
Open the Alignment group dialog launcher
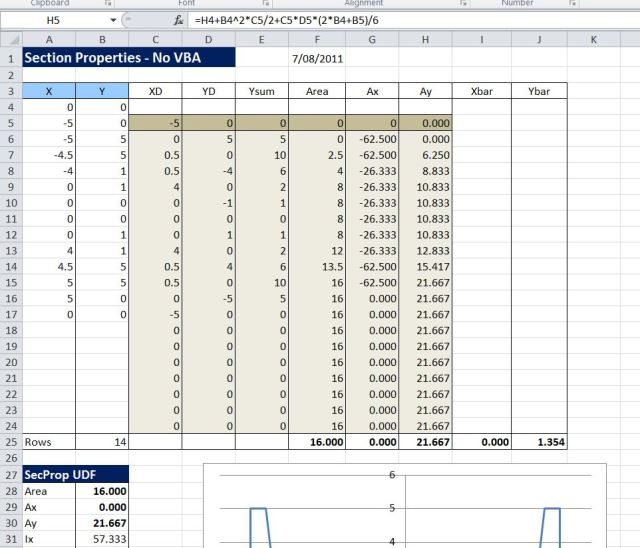click(462, 4)
